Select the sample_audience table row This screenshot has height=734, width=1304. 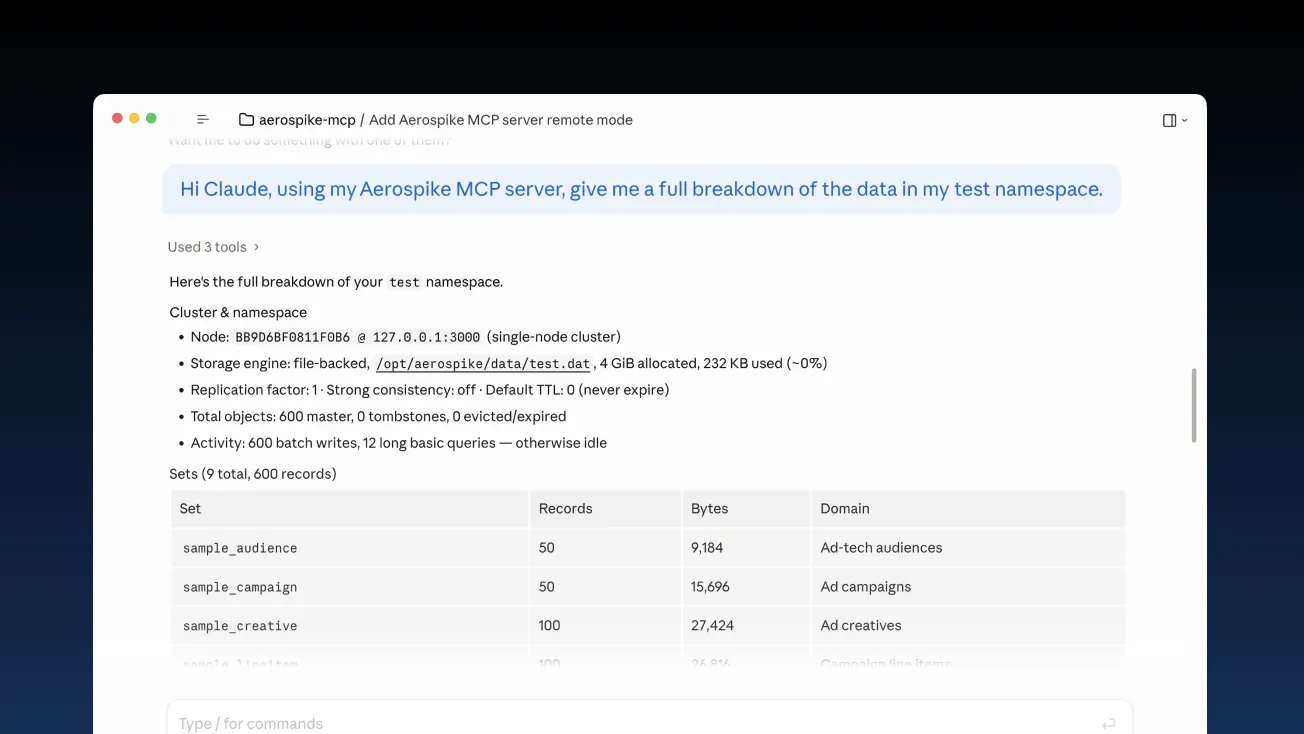point(400,547)
